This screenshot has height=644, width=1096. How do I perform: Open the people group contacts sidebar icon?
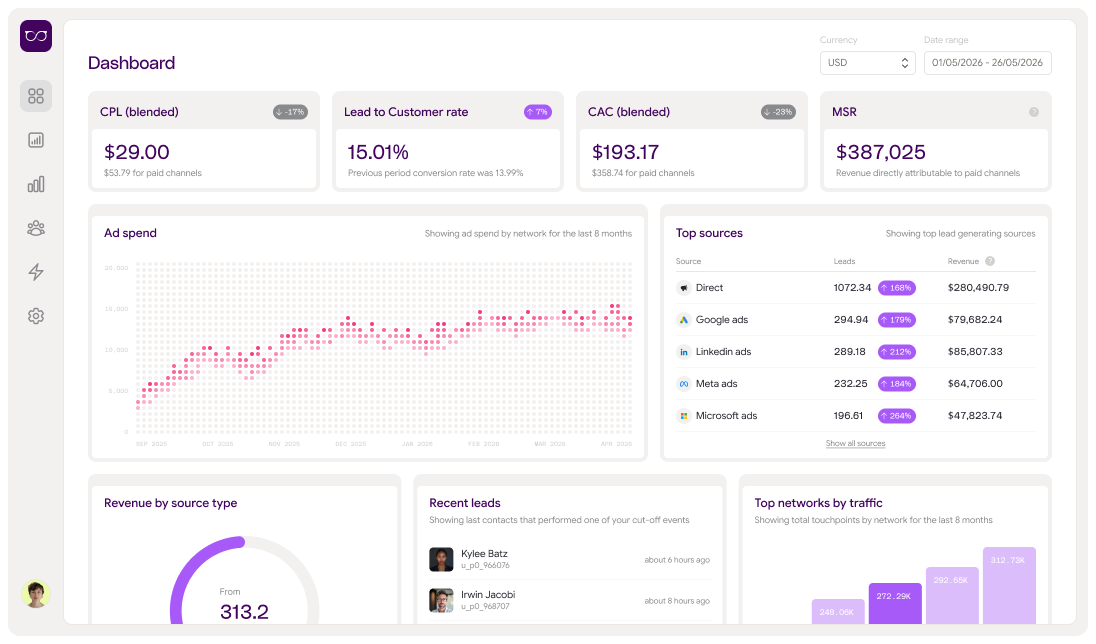point(36,228)
